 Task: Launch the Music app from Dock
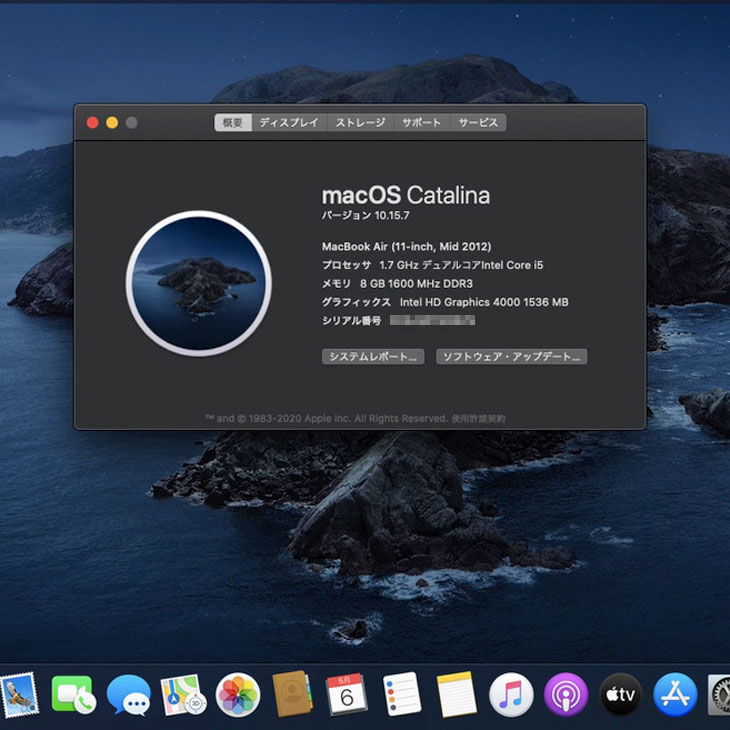tap(511, 695)
